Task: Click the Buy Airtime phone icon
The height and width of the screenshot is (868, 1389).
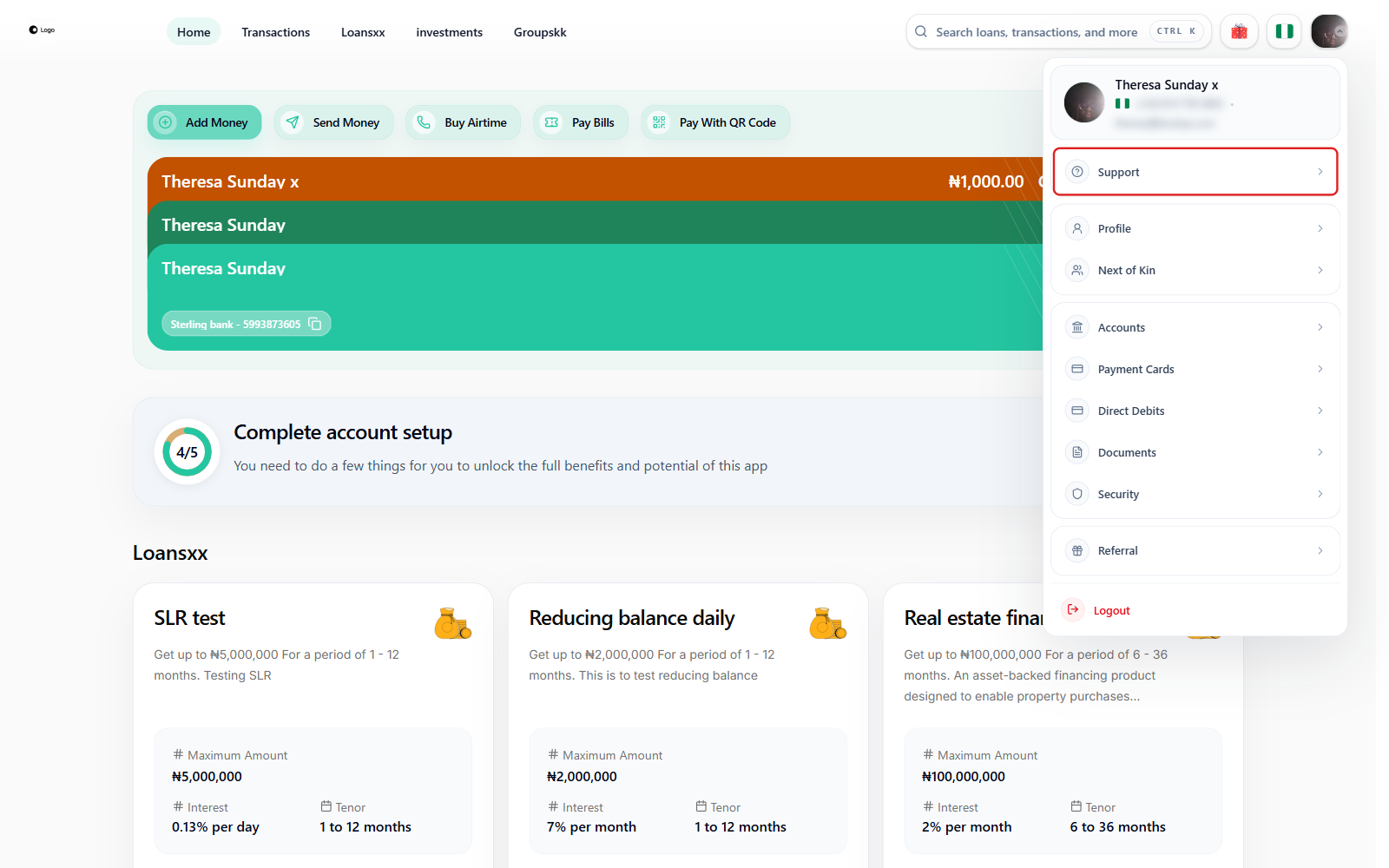Action: click(424, 122)
